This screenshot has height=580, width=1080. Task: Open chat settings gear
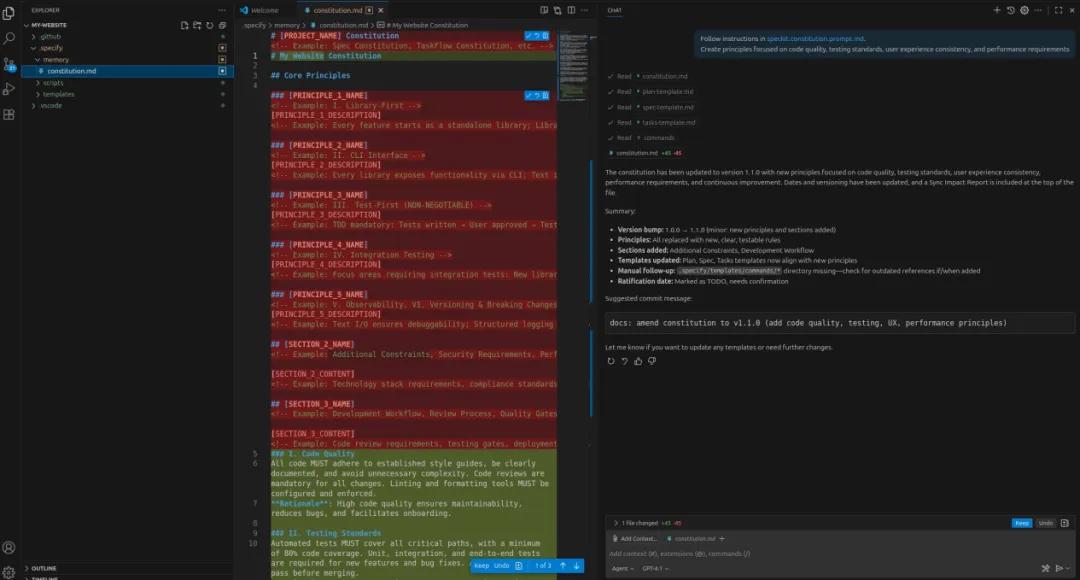[x=1024, y=10]
